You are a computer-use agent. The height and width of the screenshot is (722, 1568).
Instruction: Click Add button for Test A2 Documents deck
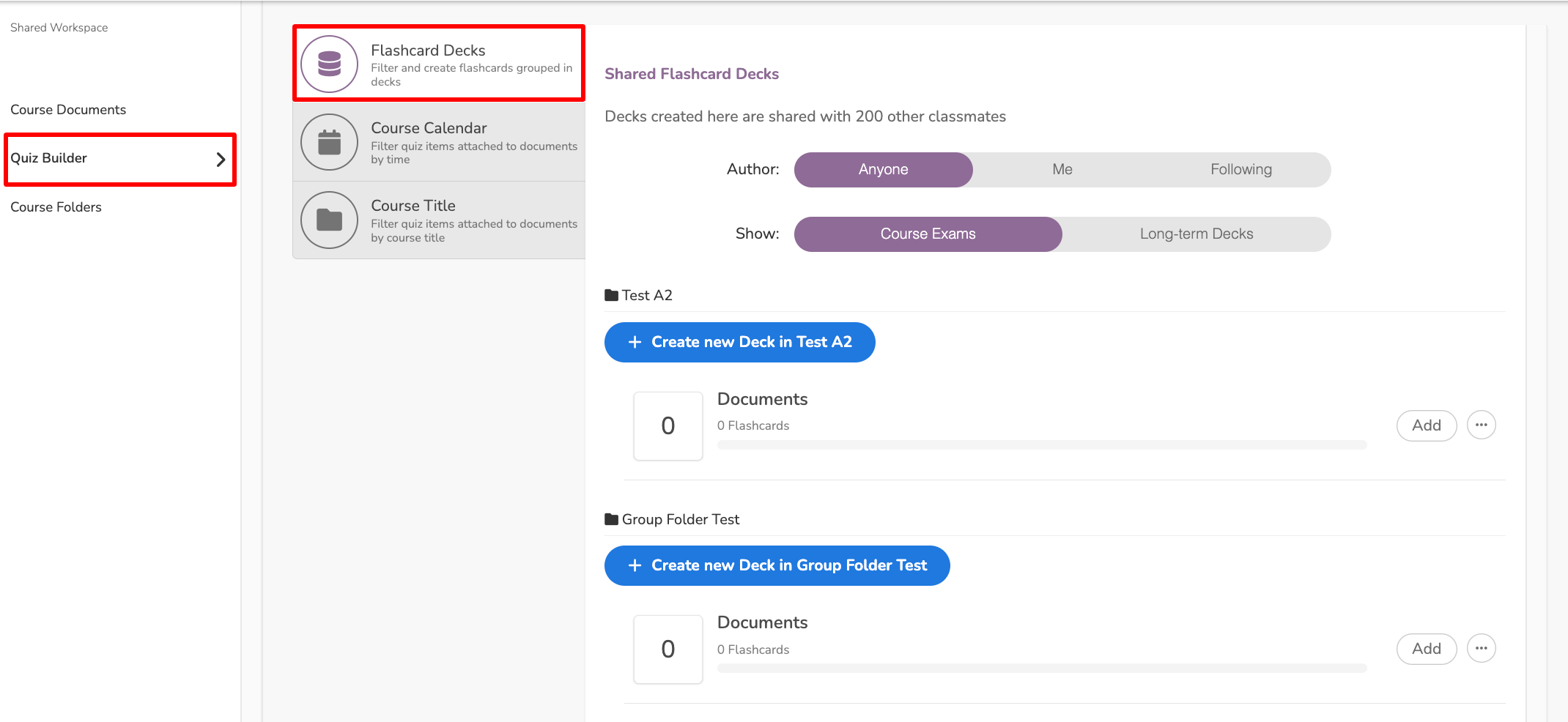pos(1426,425)
